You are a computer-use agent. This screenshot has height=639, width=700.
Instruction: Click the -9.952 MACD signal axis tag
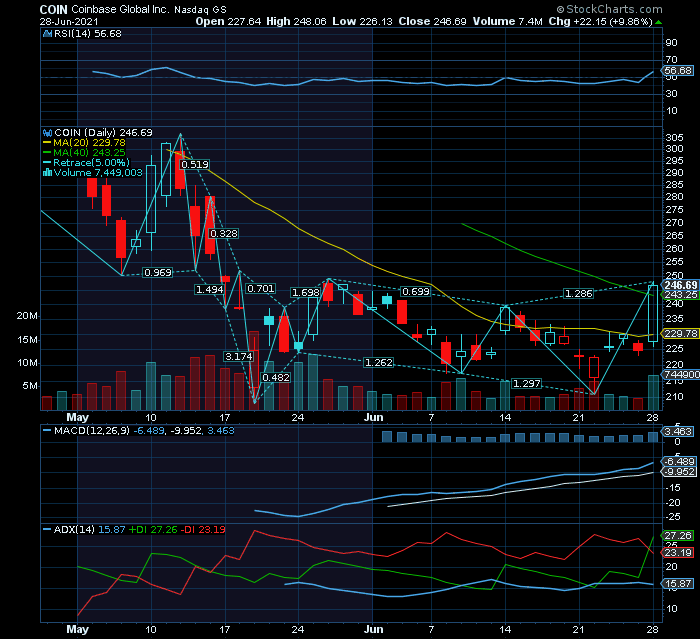point(679,472)
